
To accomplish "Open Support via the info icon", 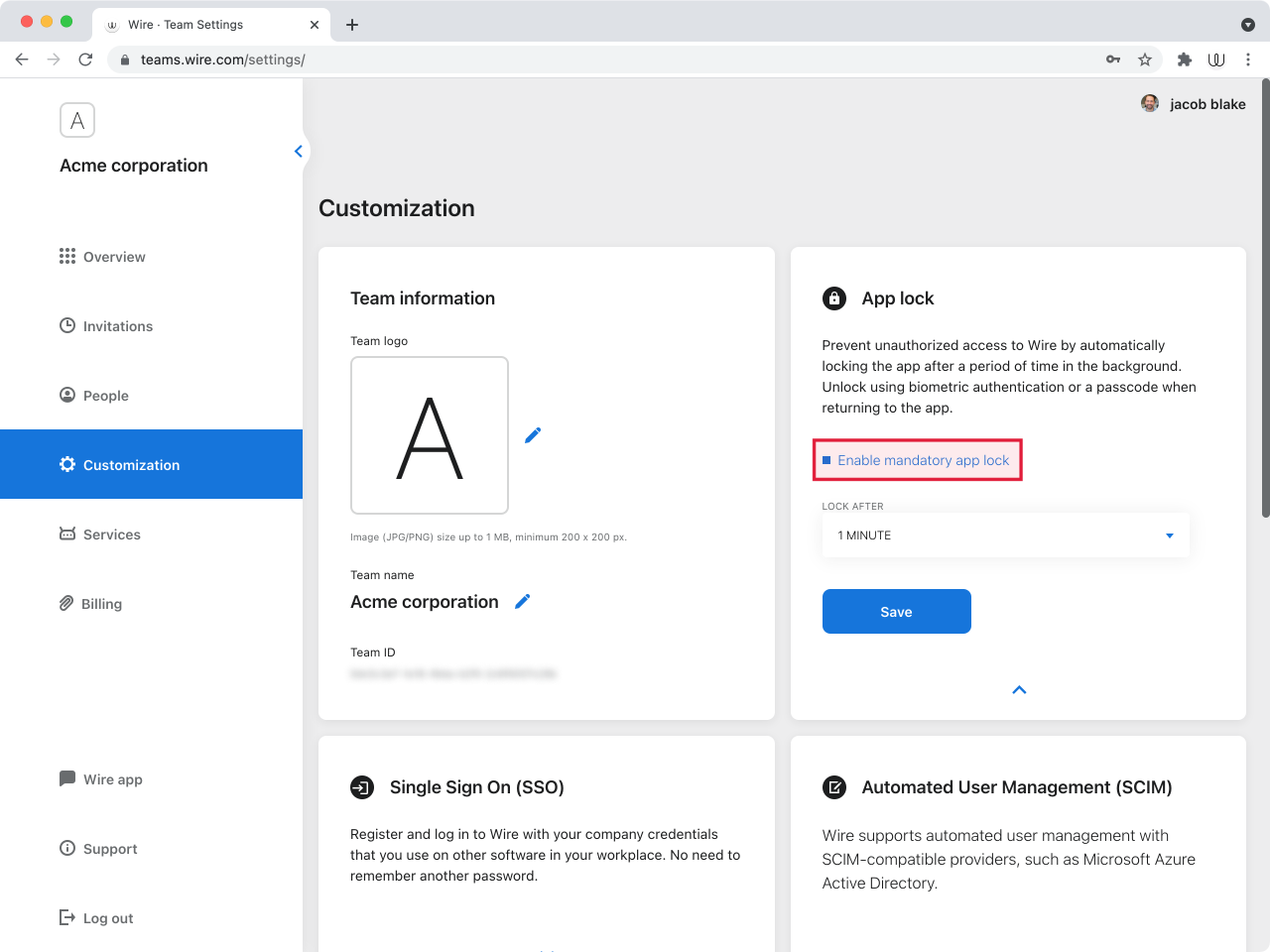I will 67,848.
